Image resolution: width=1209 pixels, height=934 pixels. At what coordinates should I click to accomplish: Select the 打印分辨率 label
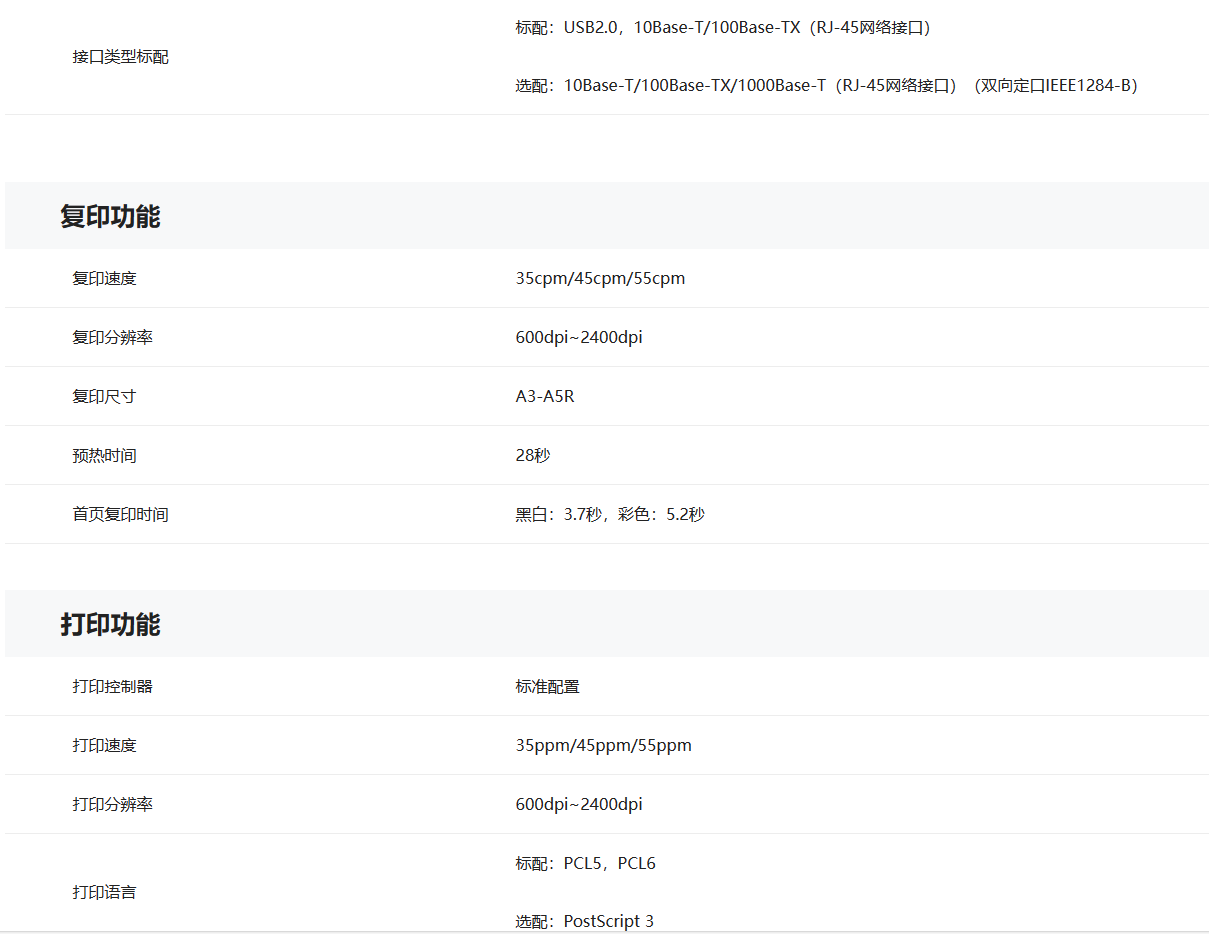[112, 804]
